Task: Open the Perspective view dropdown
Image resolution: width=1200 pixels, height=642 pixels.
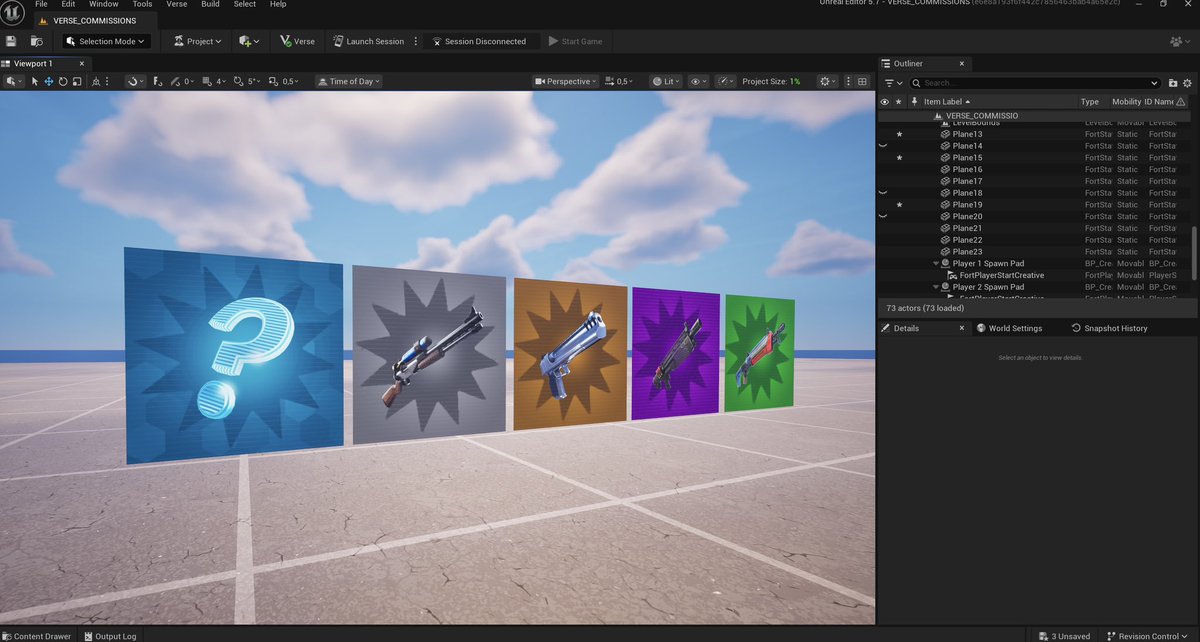Action: 565,81
